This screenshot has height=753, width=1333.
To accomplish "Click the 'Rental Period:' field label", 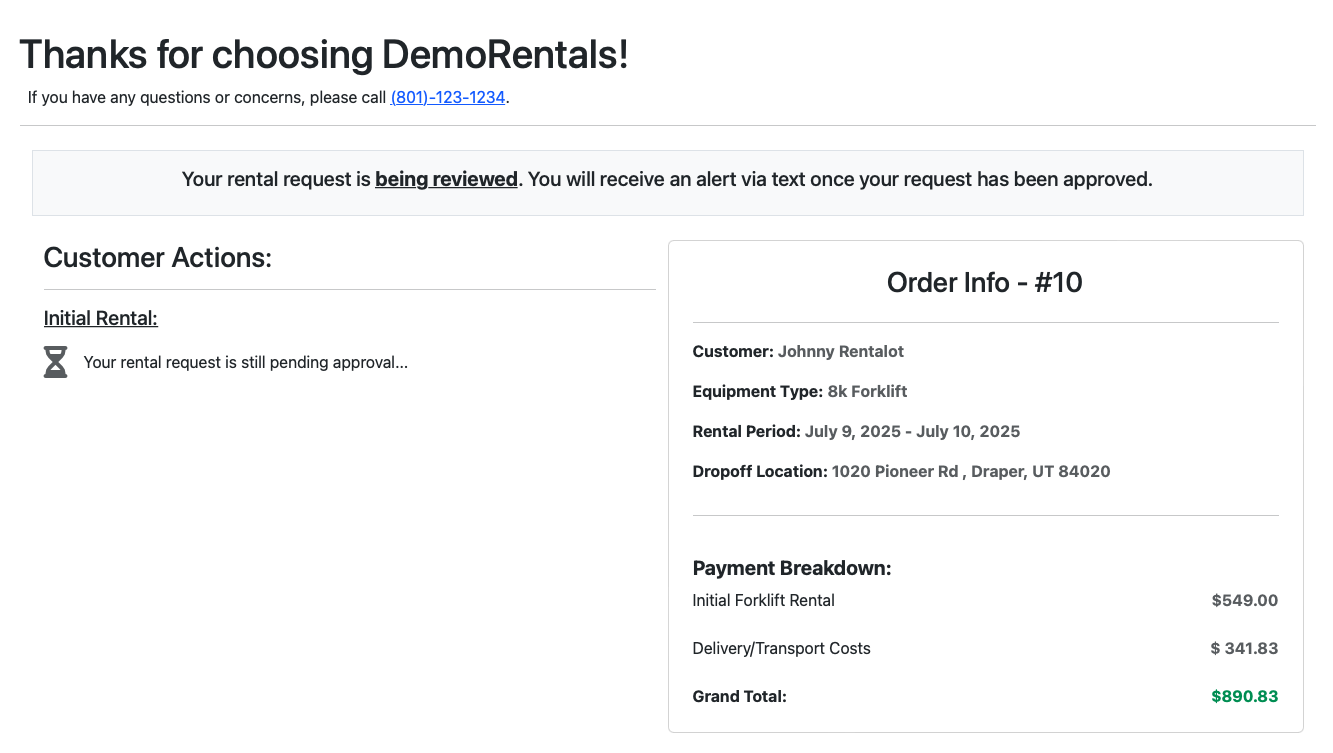I will (x=747, y=432).
